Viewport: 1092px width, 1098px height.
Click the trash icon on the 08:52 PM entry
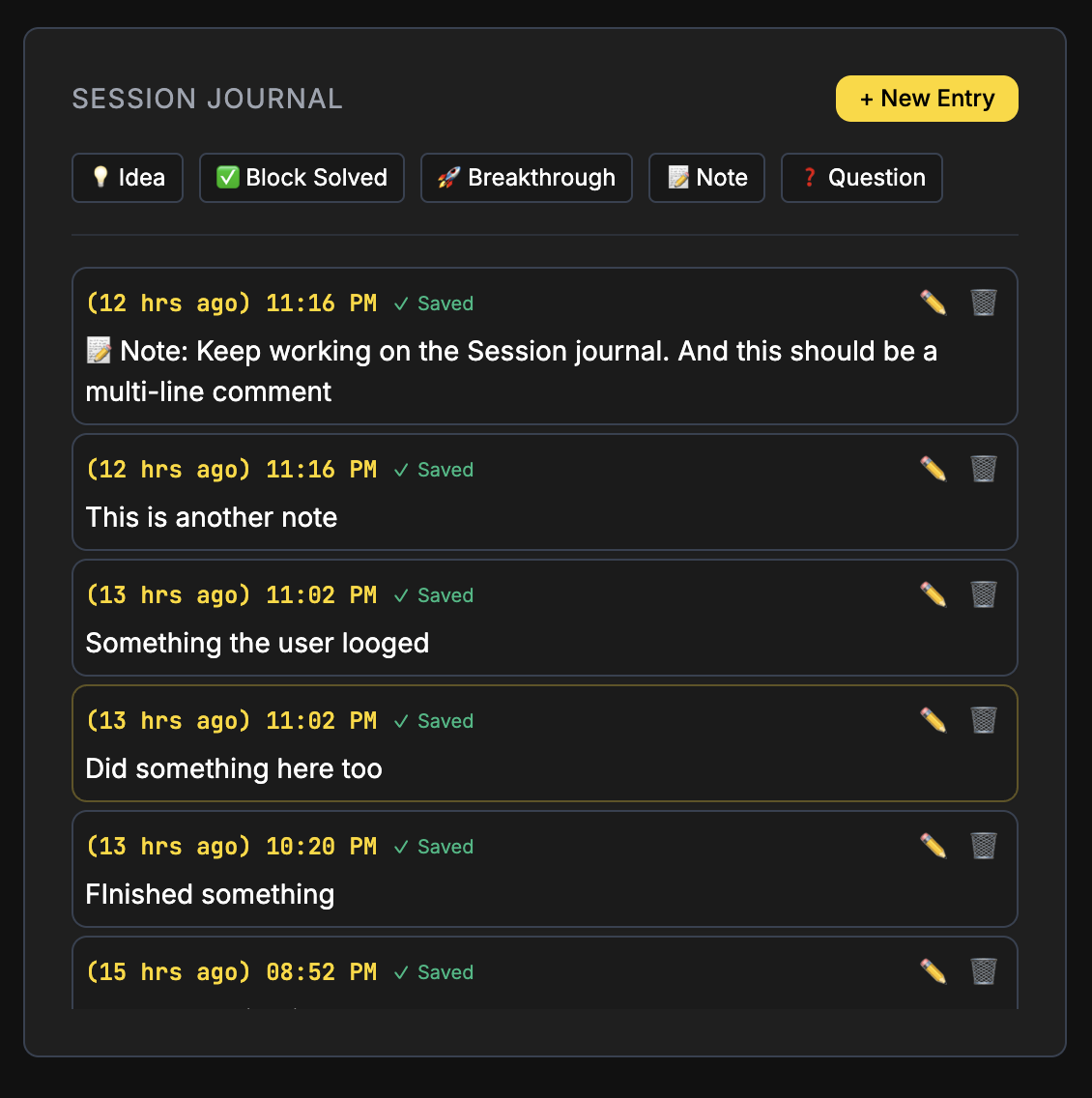984,971
